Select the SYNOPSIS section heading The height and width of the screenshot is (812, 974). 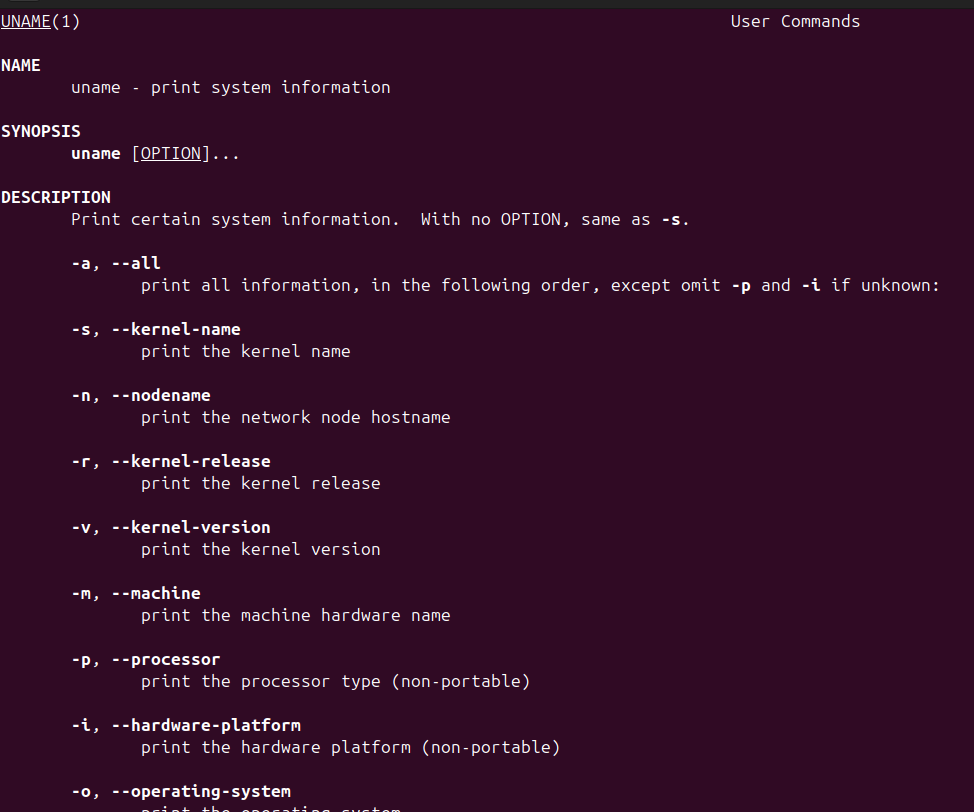[x=41, y=131]
